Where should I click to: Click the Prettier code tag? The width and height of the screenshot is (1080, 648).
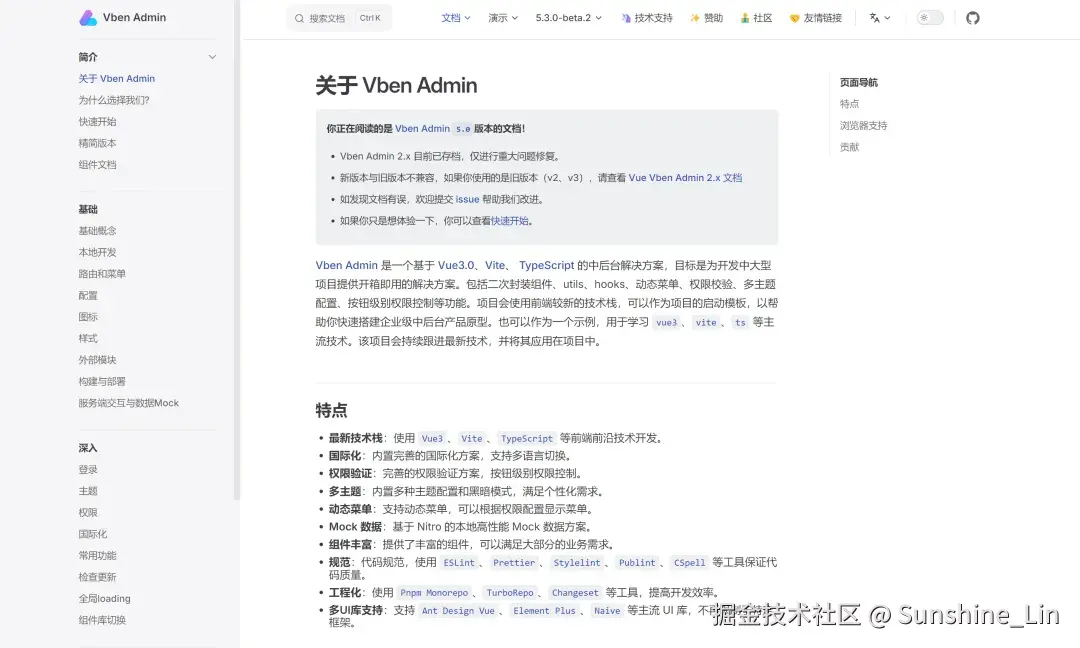(514, 563)
